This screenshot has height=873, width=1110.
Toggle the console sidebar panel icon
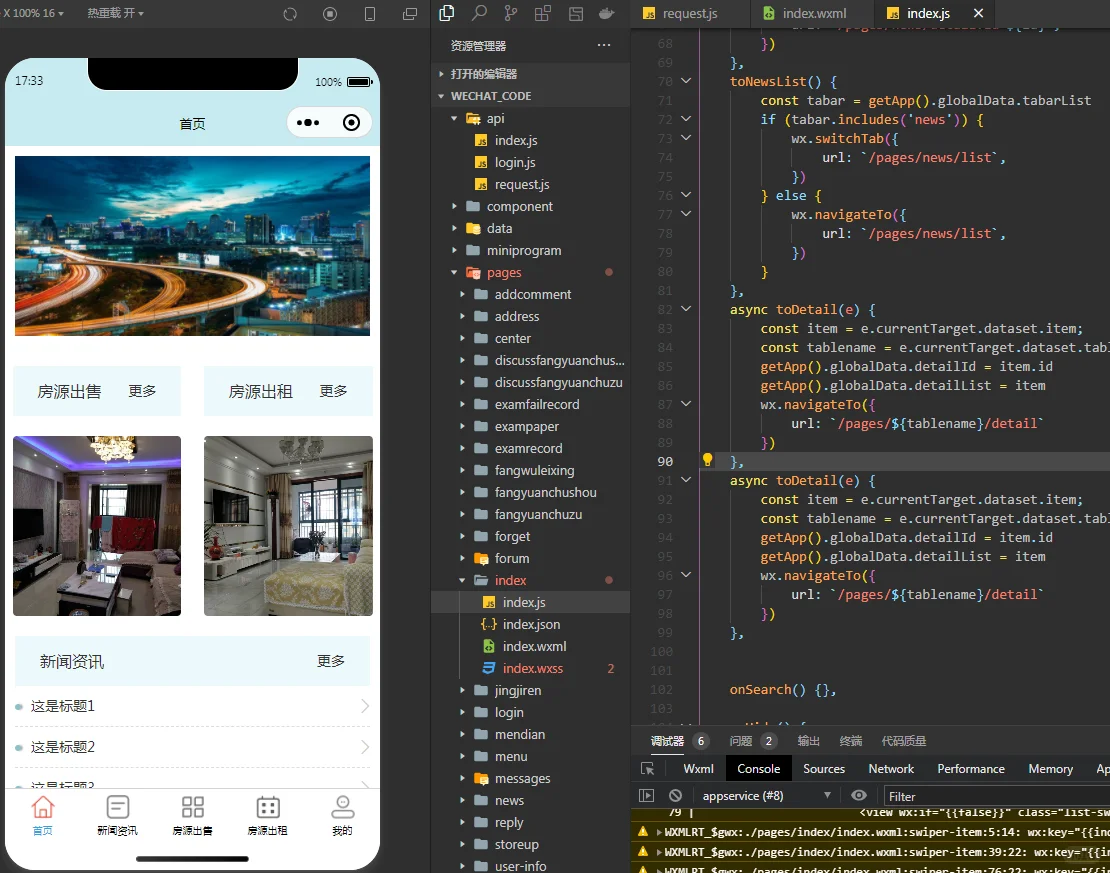pyautogui.click(x=646, y=796)
